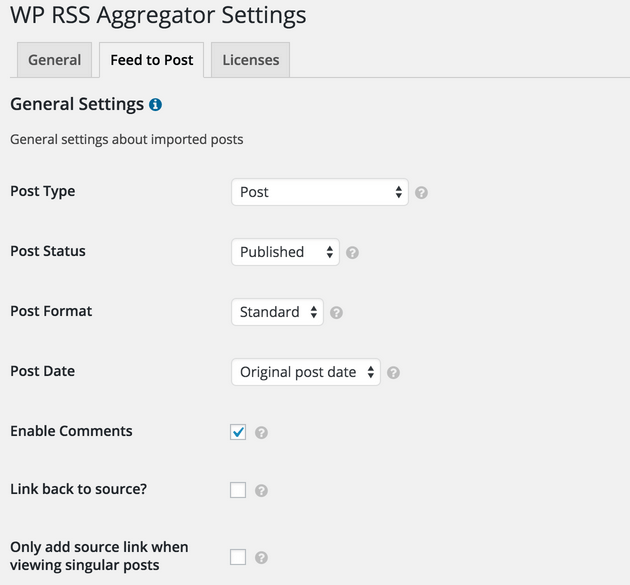Click the Post Status label

click(x=48, y=251)
